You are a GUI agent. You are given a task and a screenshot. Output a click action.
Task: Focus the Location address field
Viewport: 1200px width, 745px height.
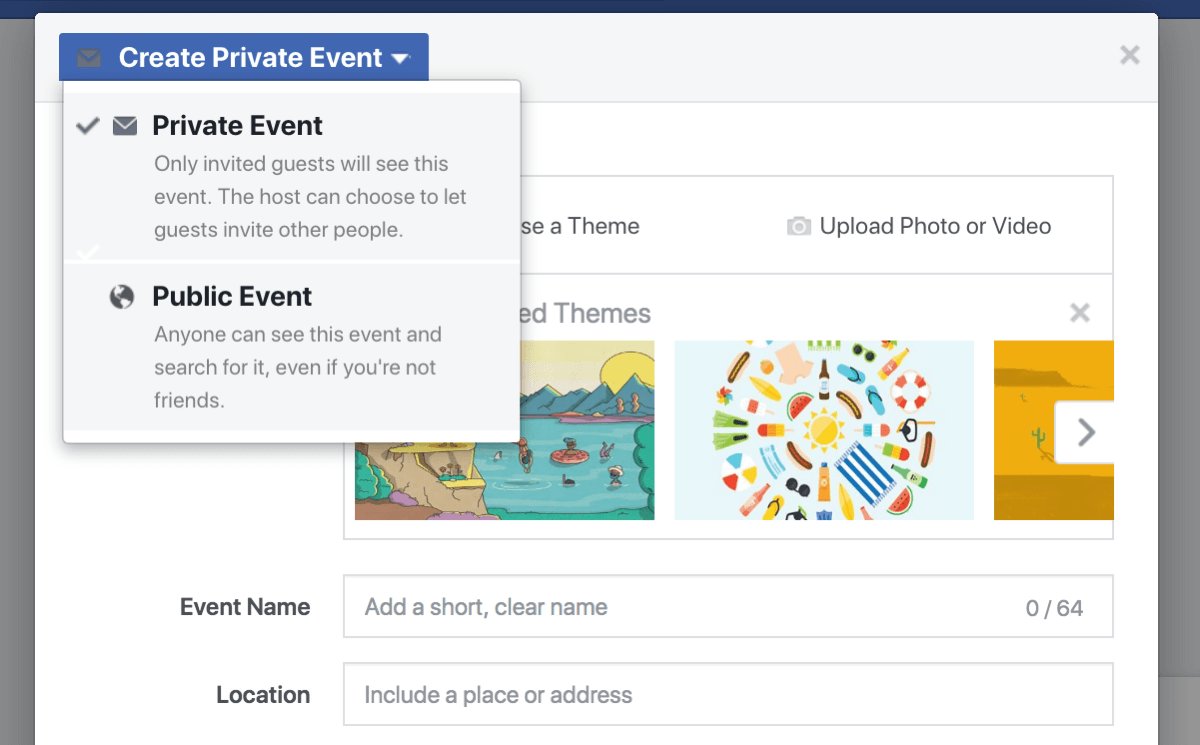[728, 694]
